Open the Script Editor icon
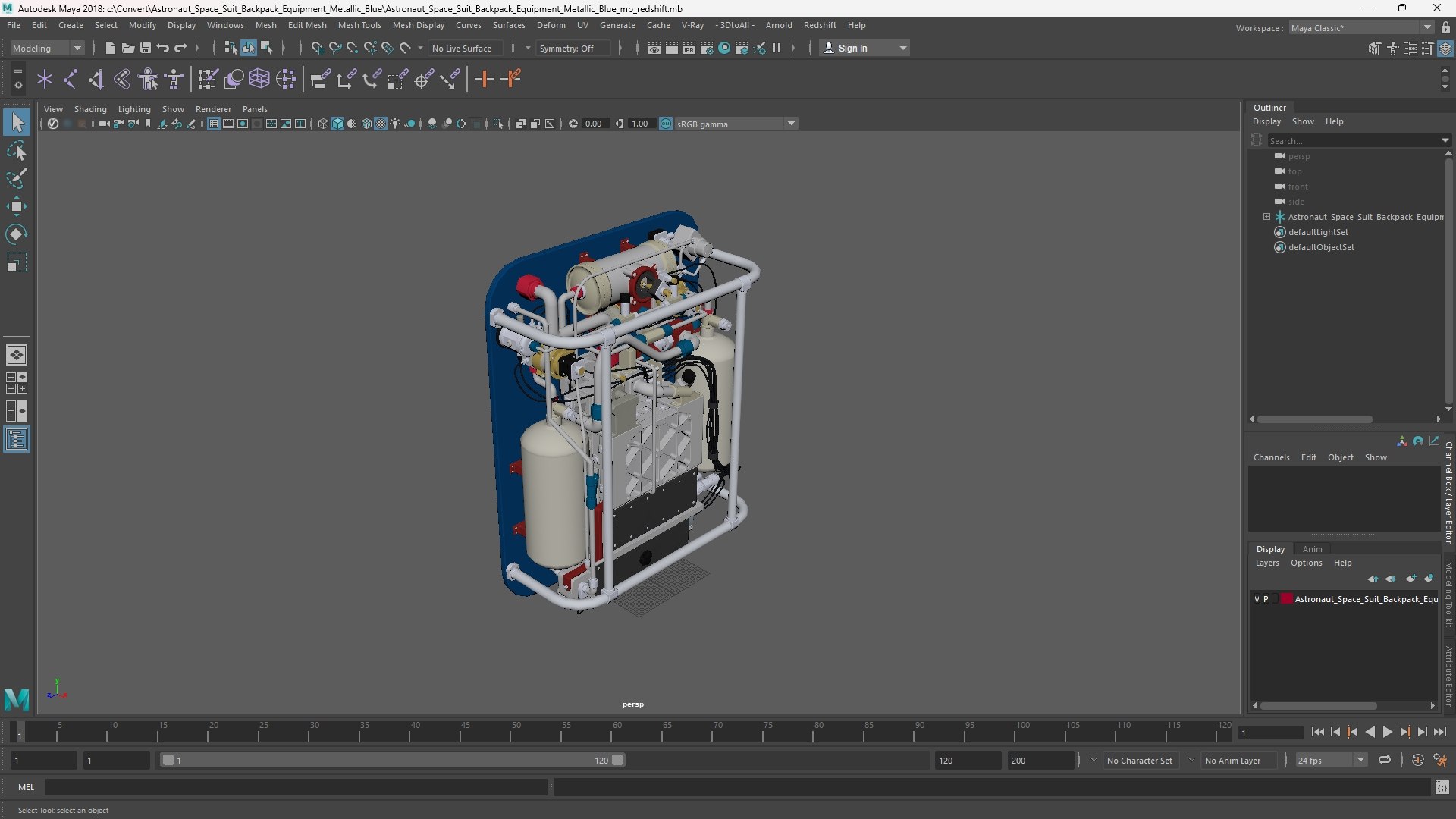 [1442, 788]
